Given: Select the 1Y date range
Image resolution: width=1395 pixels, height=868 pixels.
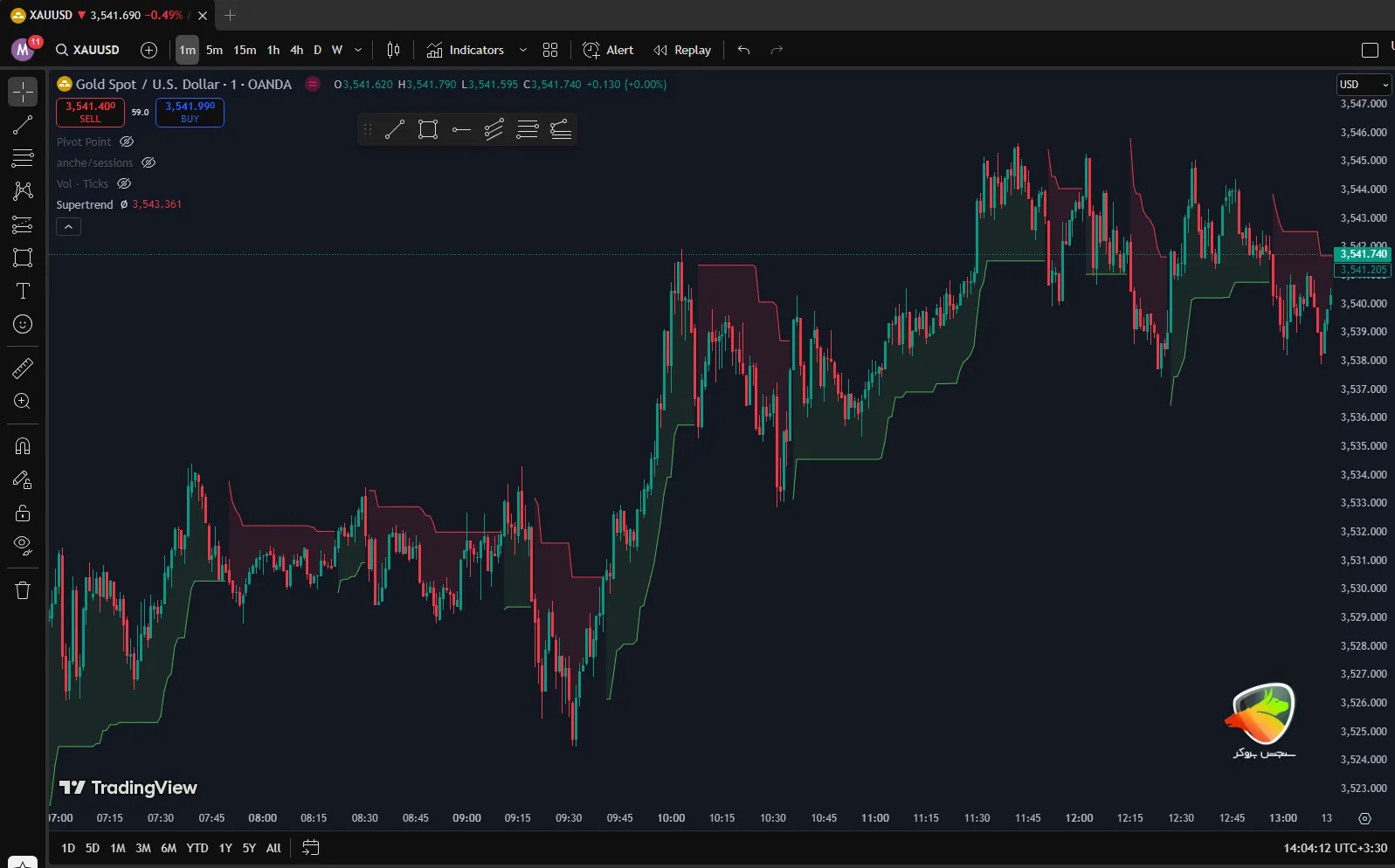Looking at the screenshot, I should 225,848.
